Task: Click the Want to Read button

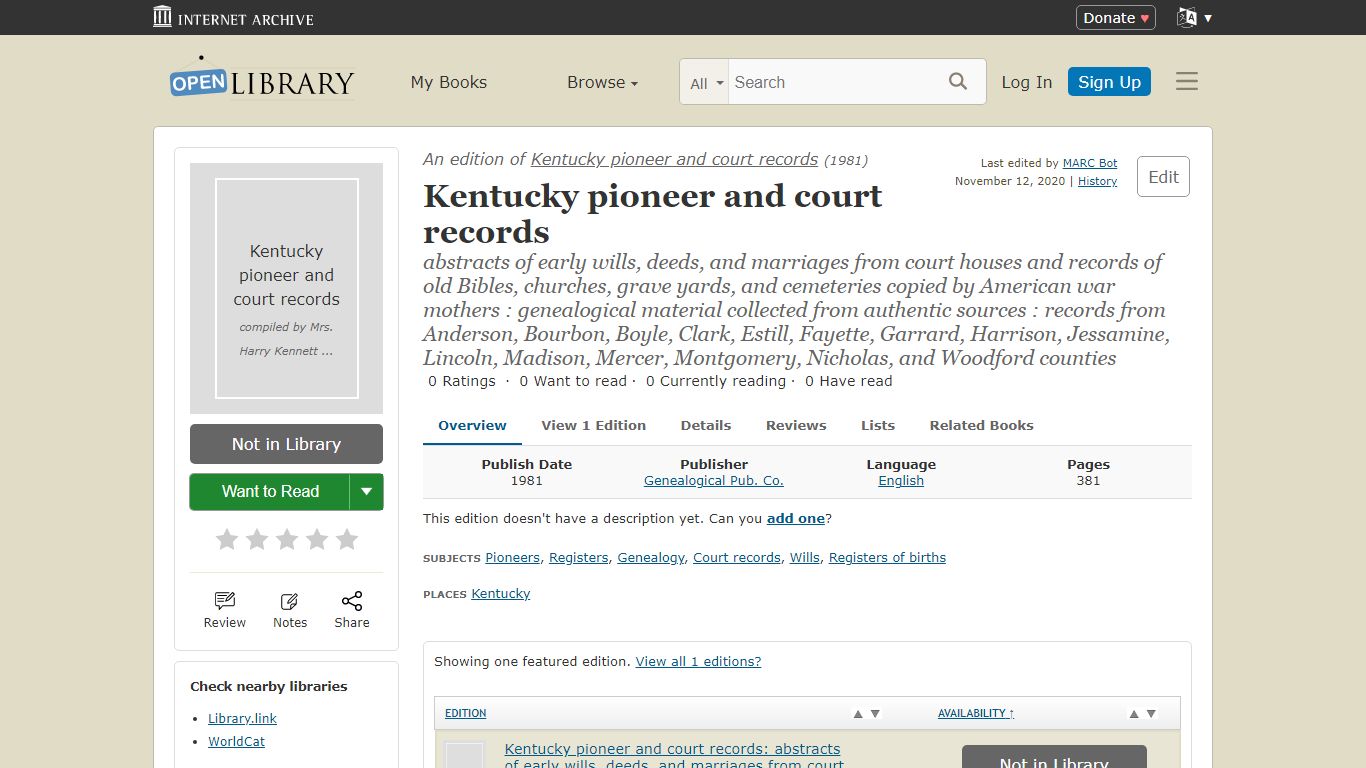Action: 270,491
